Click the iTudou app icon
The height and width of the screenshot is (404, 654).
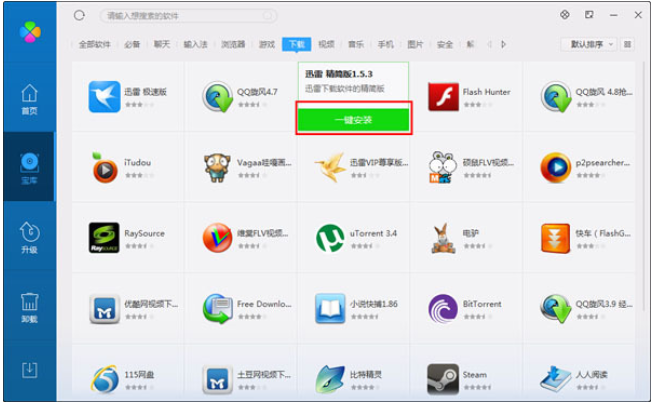pos(104,167)
